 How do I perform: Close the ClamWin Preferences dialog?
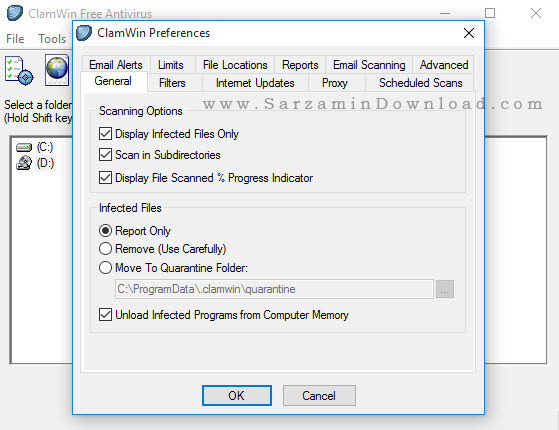469,33
